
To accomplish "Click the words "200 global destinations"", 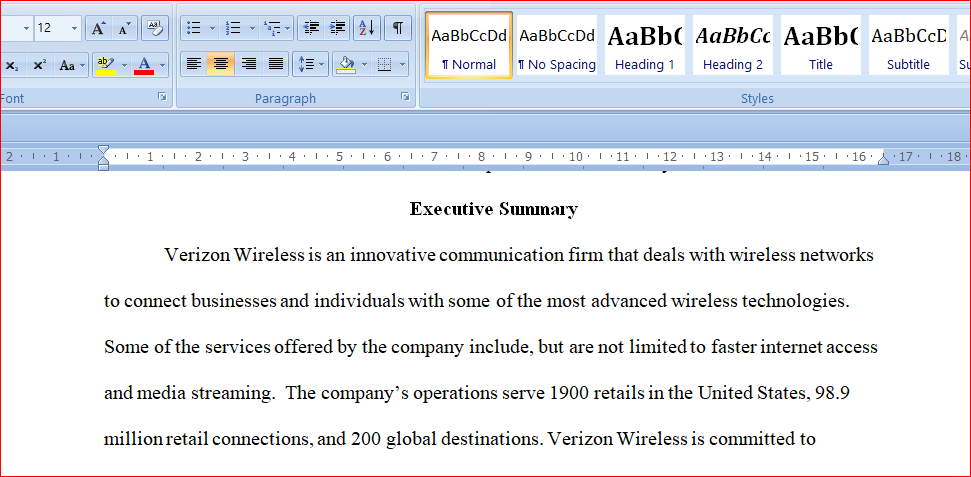I will click(446, 439).
